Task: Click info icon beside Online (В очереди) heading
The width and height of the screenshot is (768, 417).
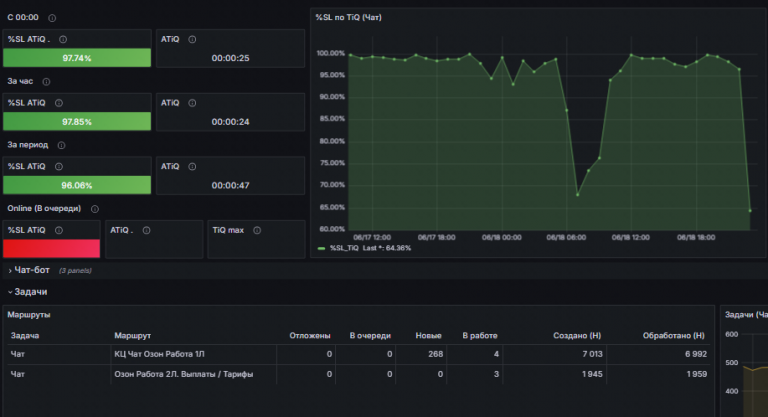Action: tap(95, 209)
